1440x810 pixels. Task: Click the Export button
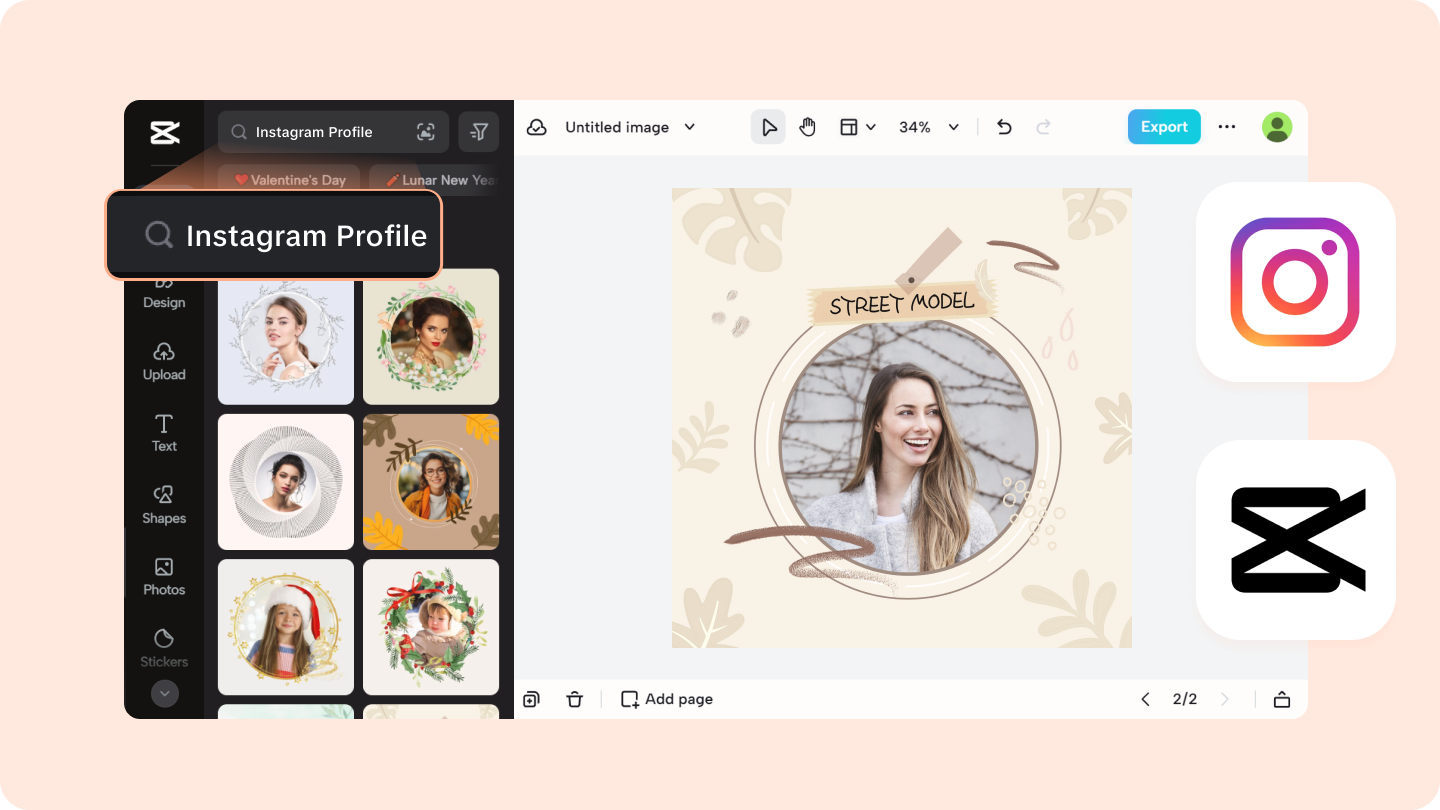coord(1164,127)
